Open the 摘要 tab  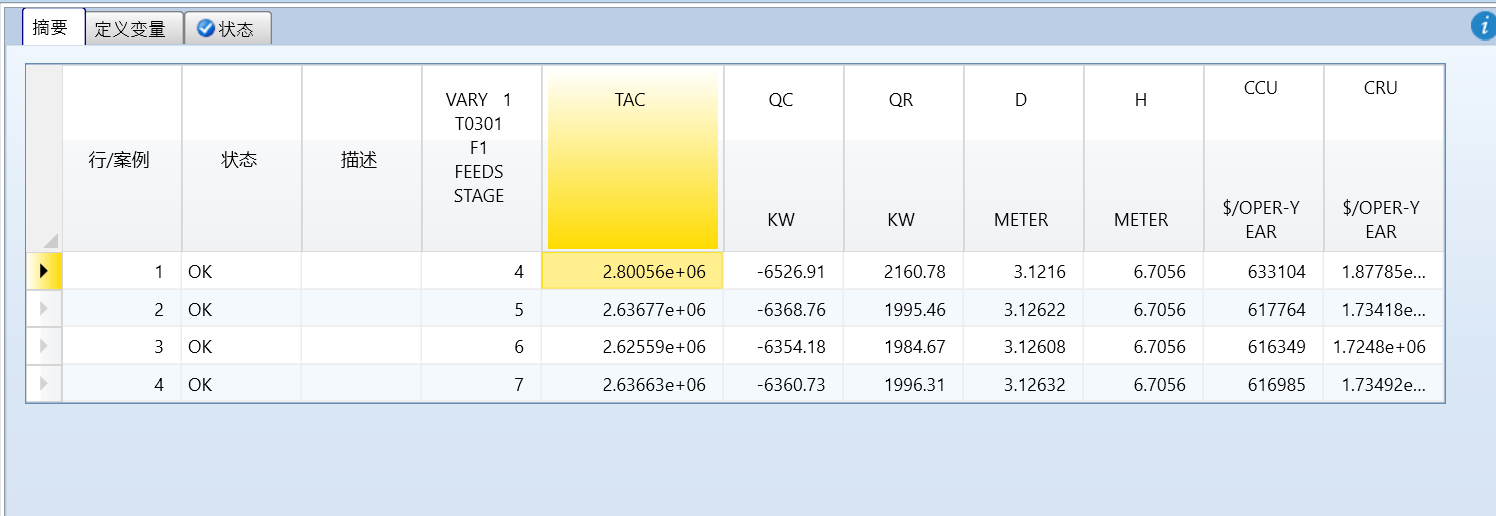[52, 28]
